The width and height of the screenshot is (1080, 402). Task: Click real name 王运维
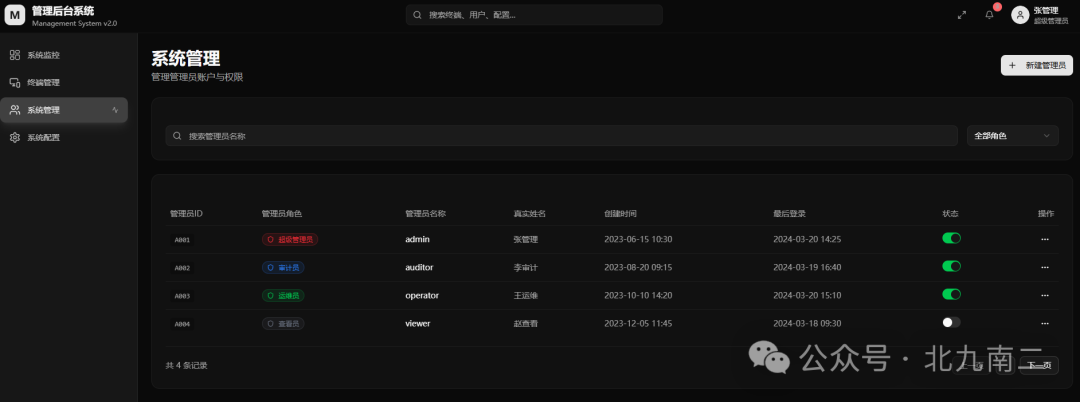click(x=526, y=295)
